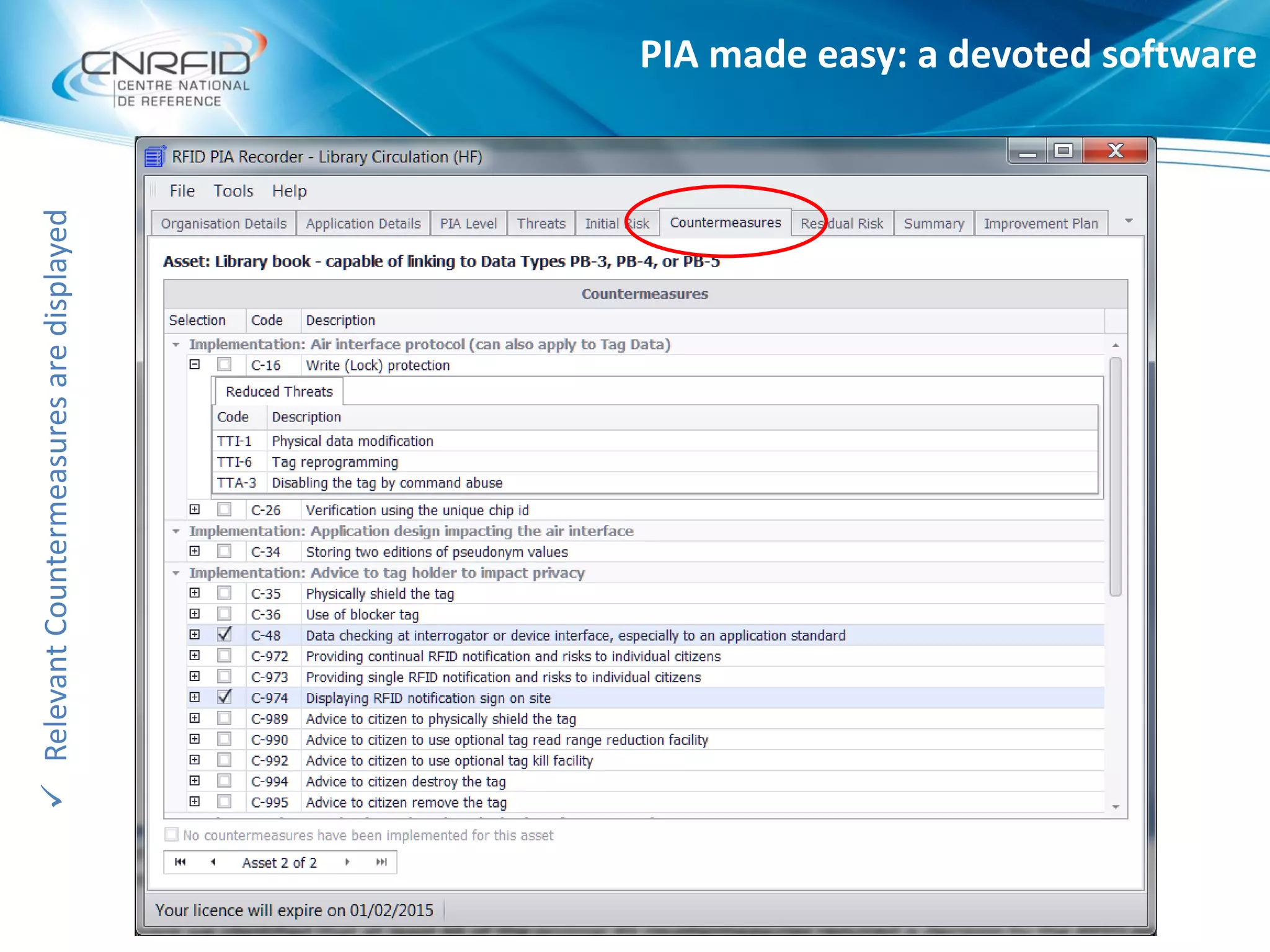This screenshot has height=952, width=1270.
Task: Switch to Organisation Details tab
Action: 224,224
